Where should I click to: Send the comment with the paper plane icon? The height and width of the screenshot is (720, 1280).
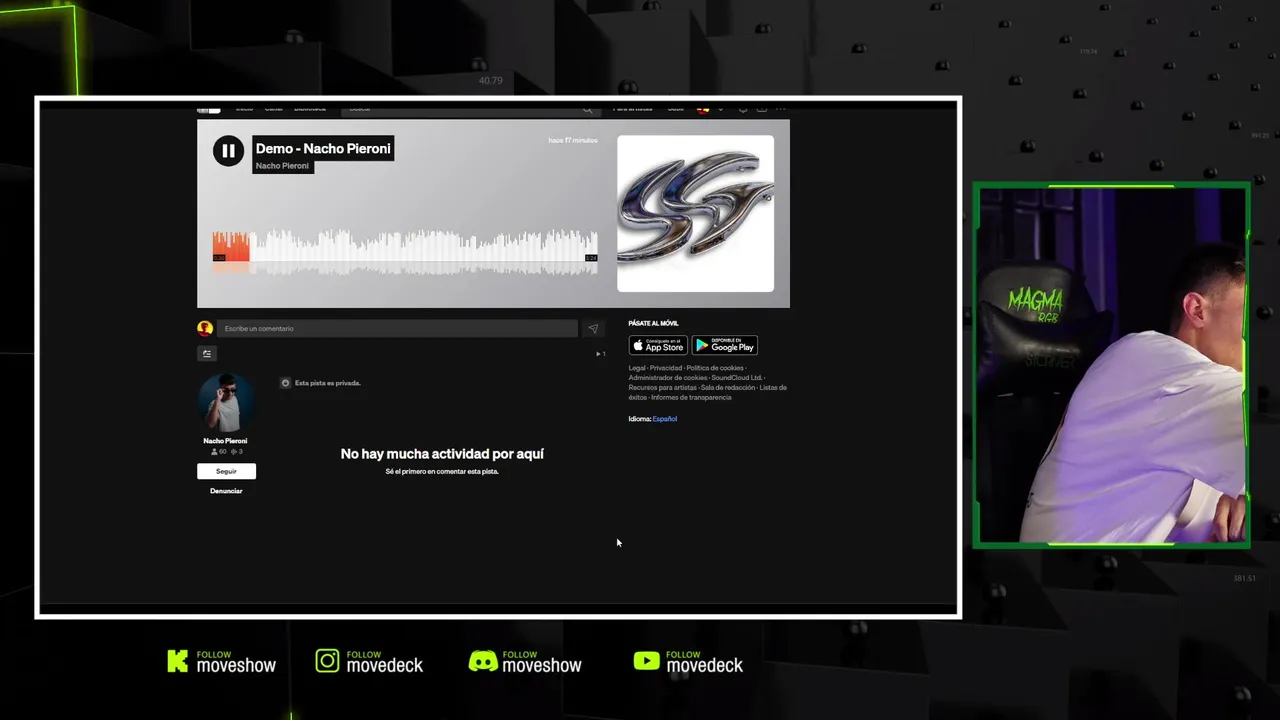click(x=593, y=328)
